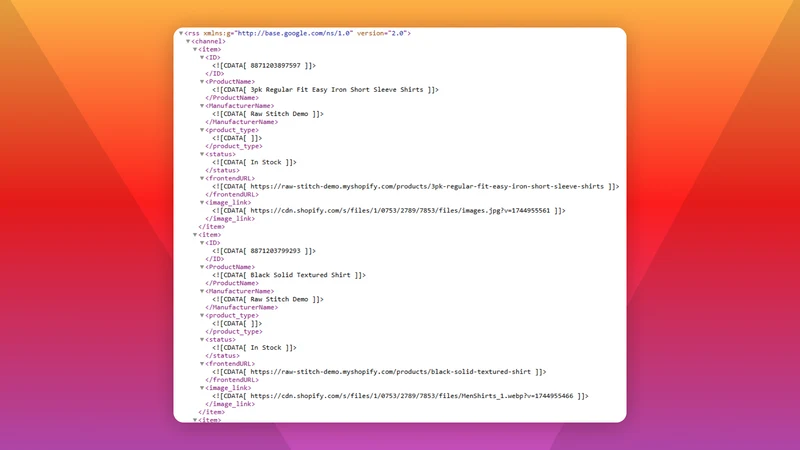Click the version="2.0" attribute
This screenshot has height=450, width=800.
381,33
